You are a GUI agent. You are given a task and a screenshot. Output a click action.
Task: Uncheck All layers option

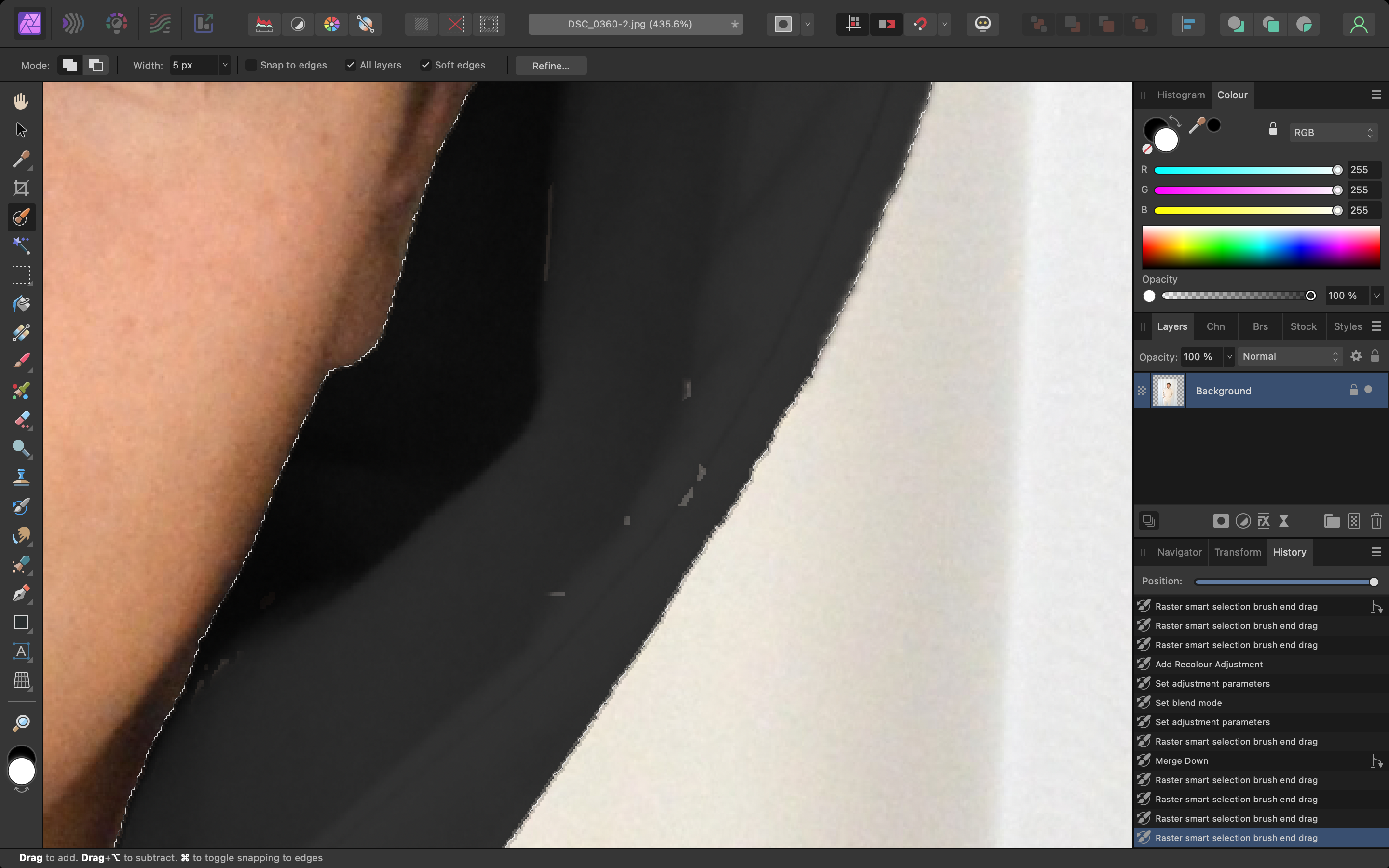(x=350, y=65)
